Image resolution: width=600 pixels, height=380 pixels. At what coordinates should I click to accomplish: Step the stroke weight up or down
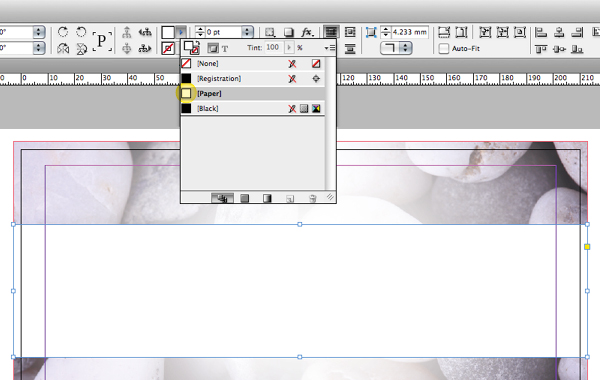[200, 32]
